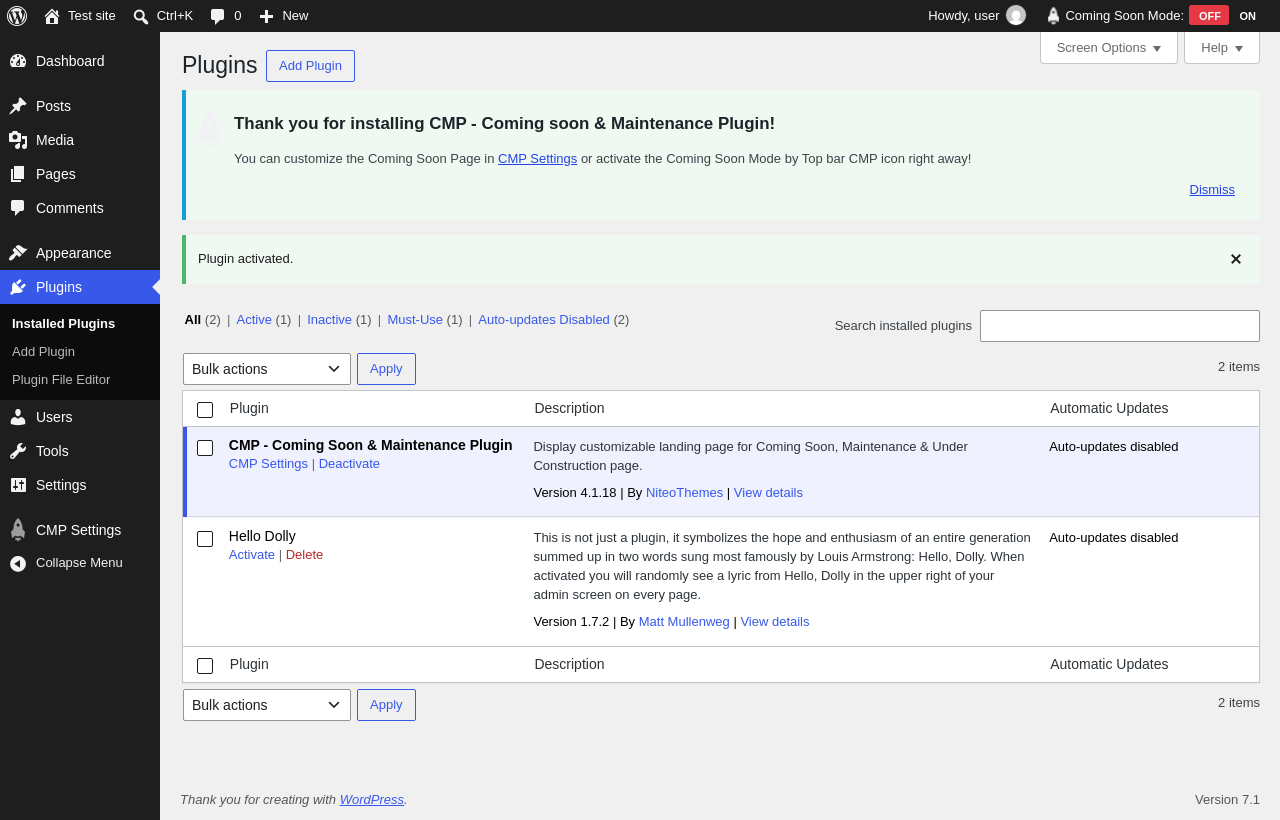Image resolution: width=1280 pixels, height=820 pixels.
Task: Click the user avatar icon
Action: click(x=1016, y=15)
